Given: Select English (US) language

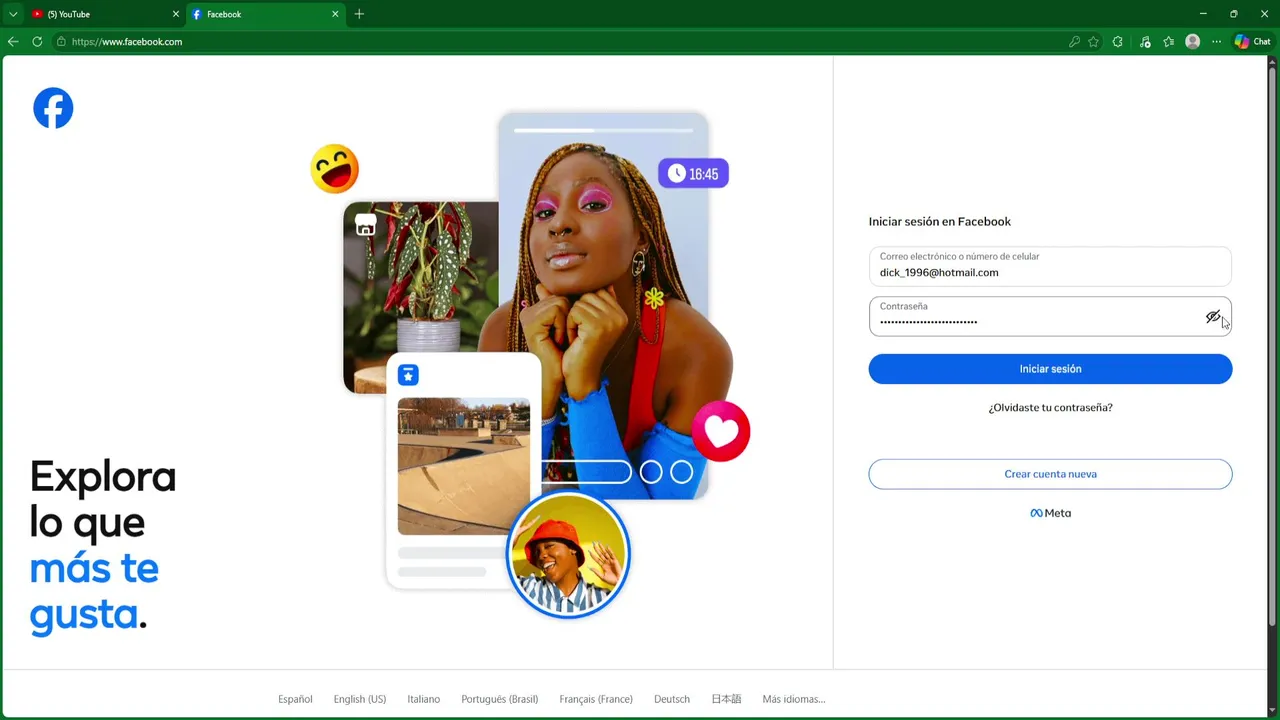Looking at the screenshot, I should pos(360,699).
